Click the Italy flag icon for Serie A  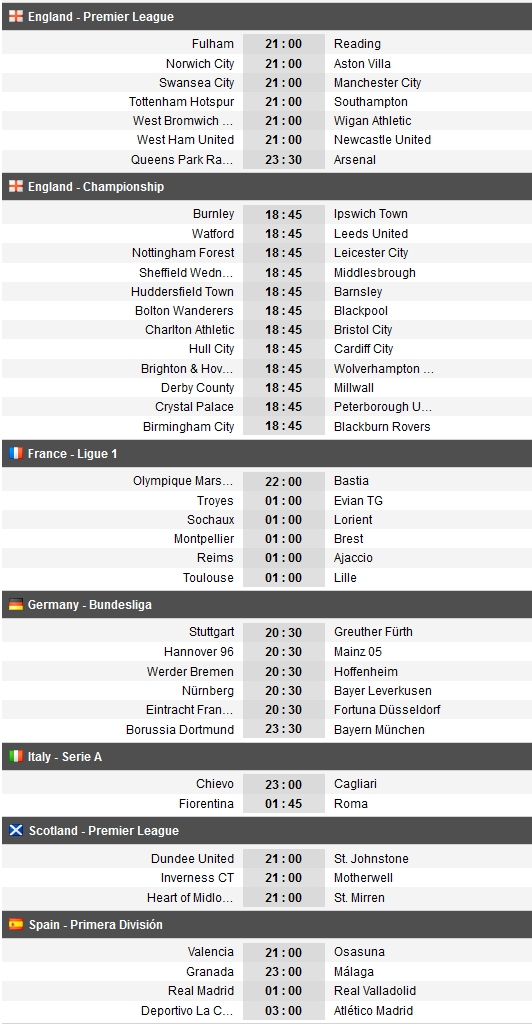[x=16, y=756]
